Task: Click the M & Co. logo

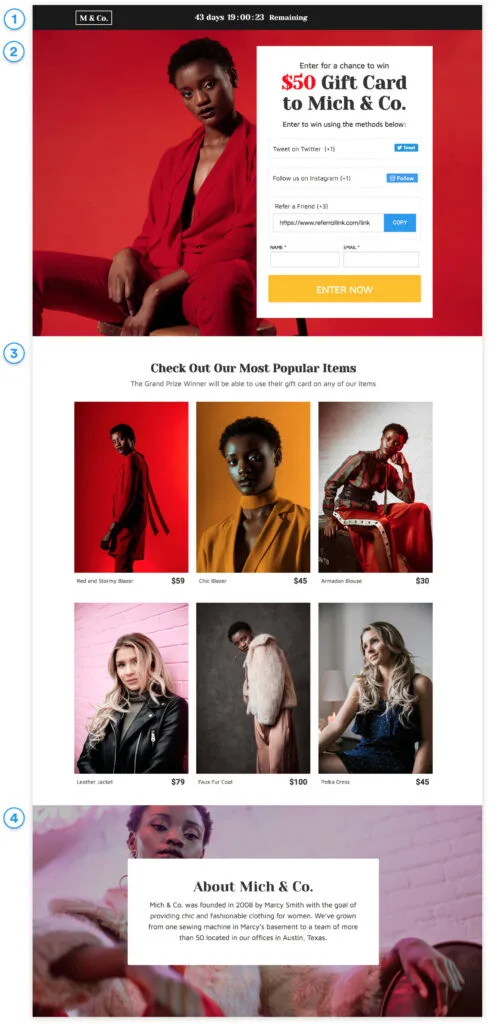Action: click(x=93, y=18)
